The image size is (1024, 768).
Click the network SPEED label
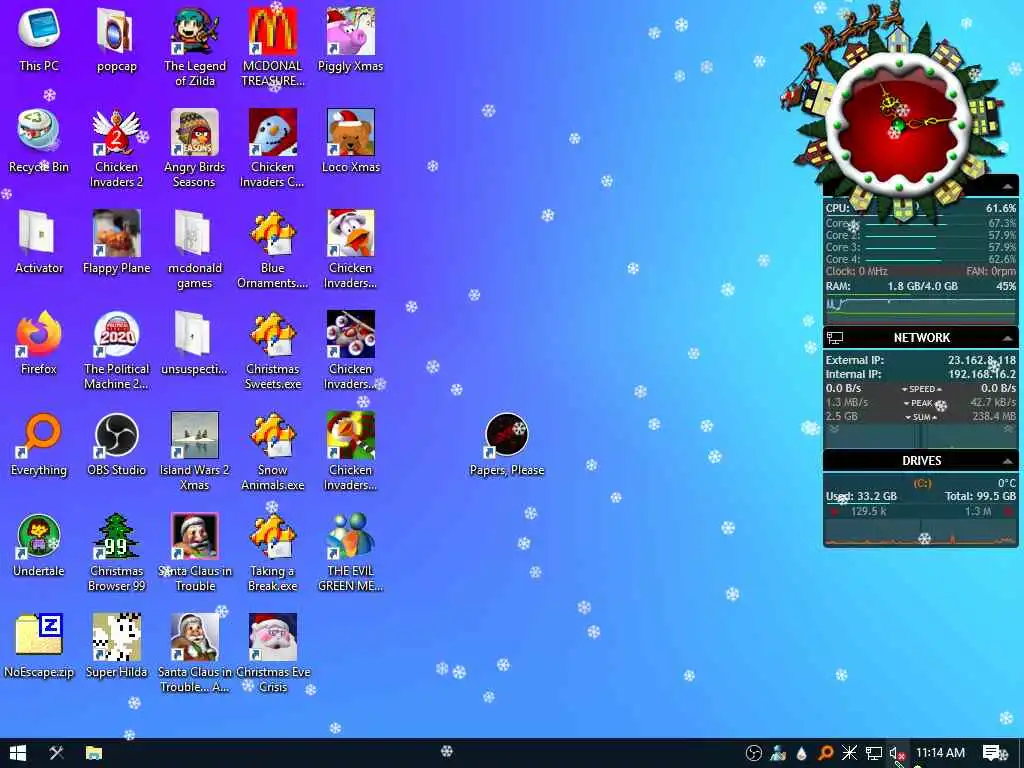[x=921, y=389]
